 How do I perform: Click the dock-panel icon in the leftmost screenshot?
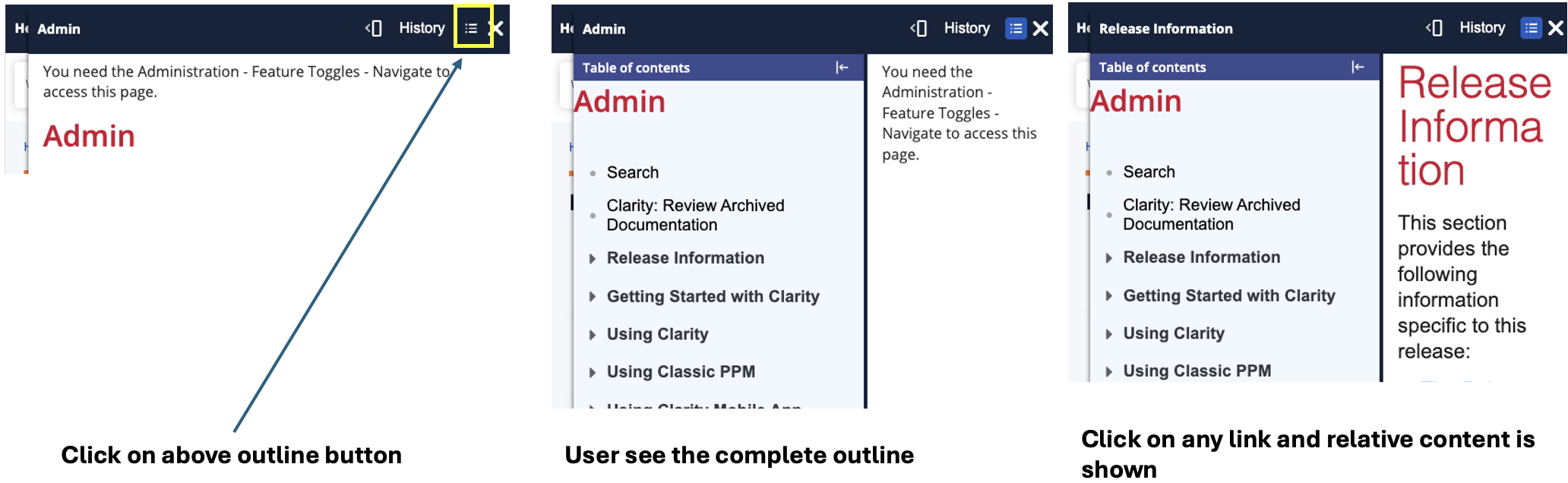click(x=373, y=28)
